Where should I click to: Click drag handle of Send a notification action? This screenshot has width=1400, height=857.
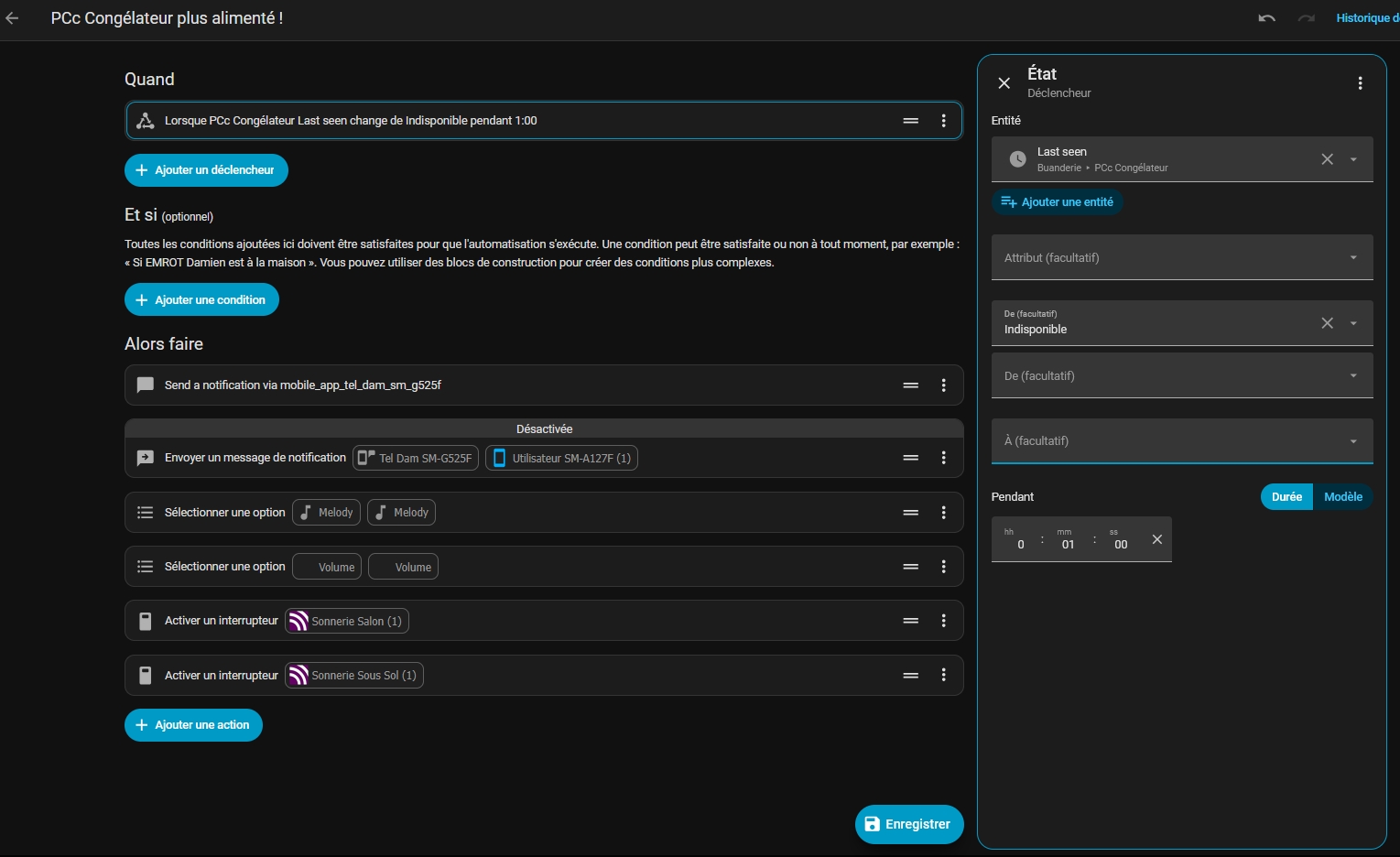pos(911,385)
